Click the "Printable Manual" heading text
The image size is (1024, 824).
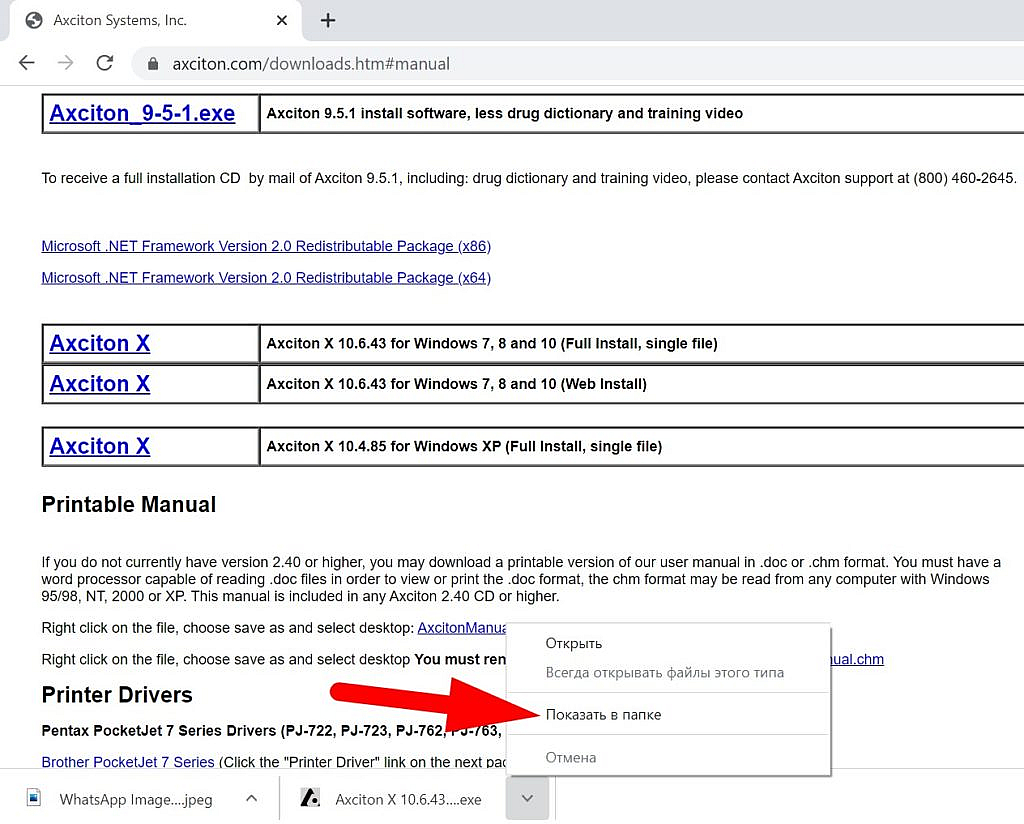pos(129,504)
